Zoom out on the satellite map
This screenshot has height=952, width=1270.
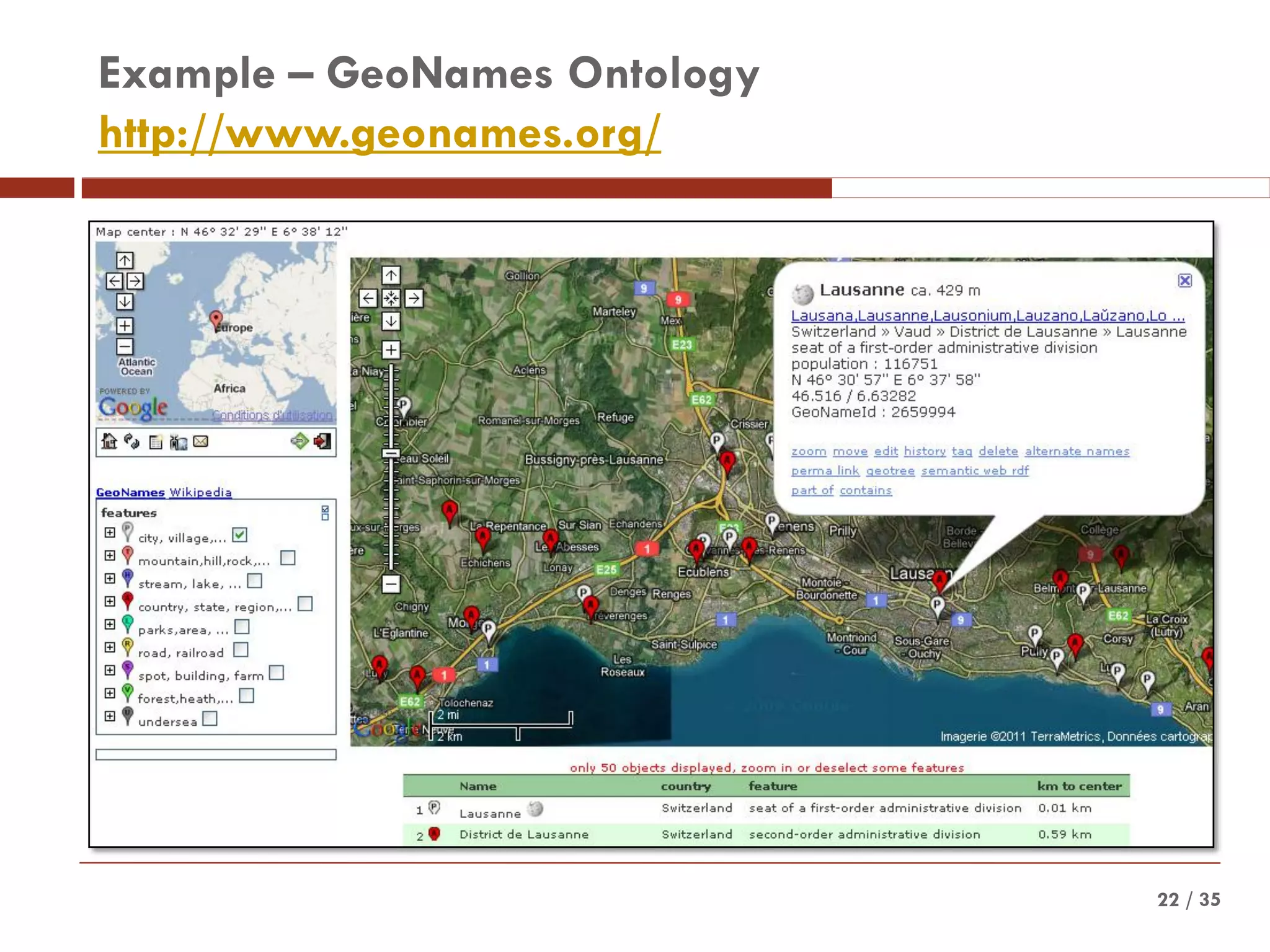391,584
